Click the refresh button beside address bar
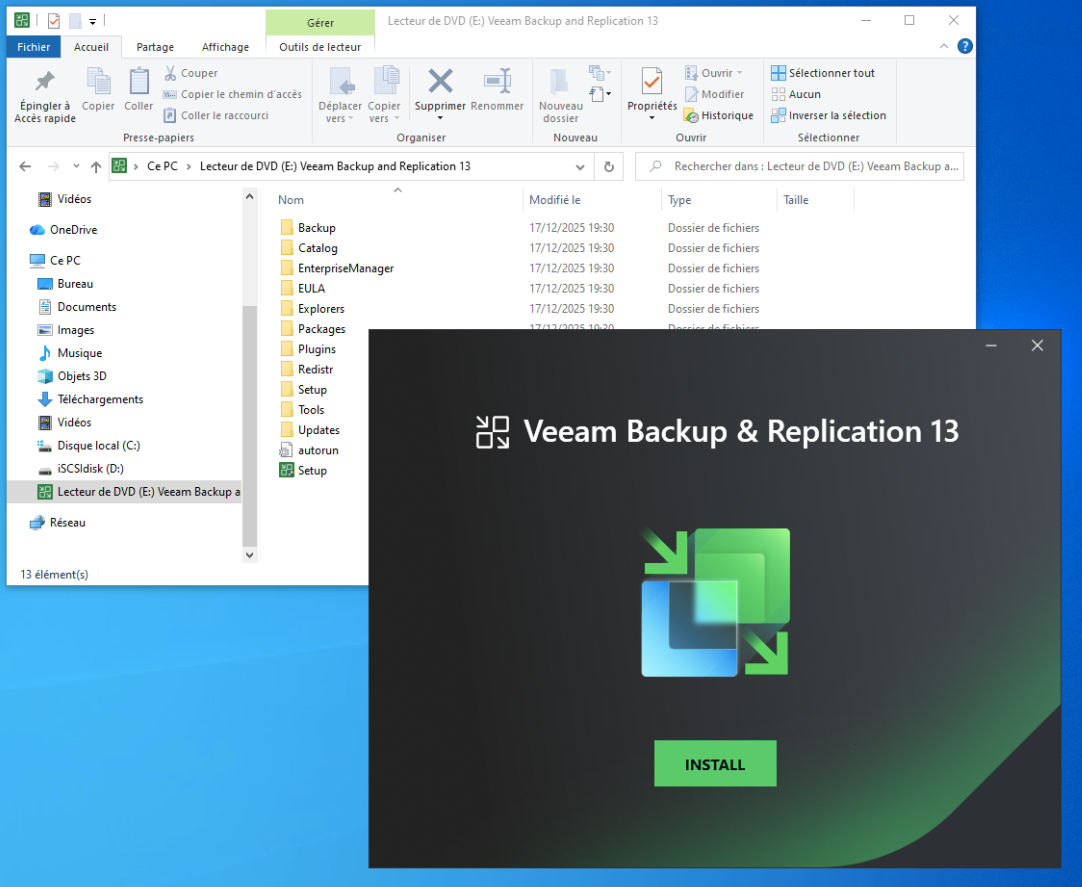Viewport: 1082px width, 887px height. click(608, 167)
